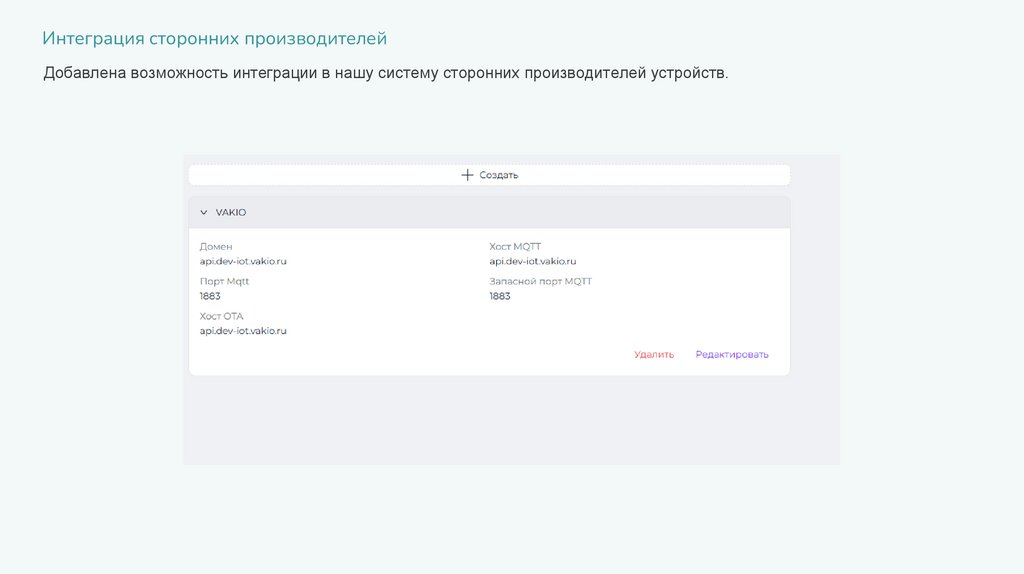This screenshot has width=1024, height=574.
Task: Click the Запасной порт MQTT value 1883
Action: 500,296
